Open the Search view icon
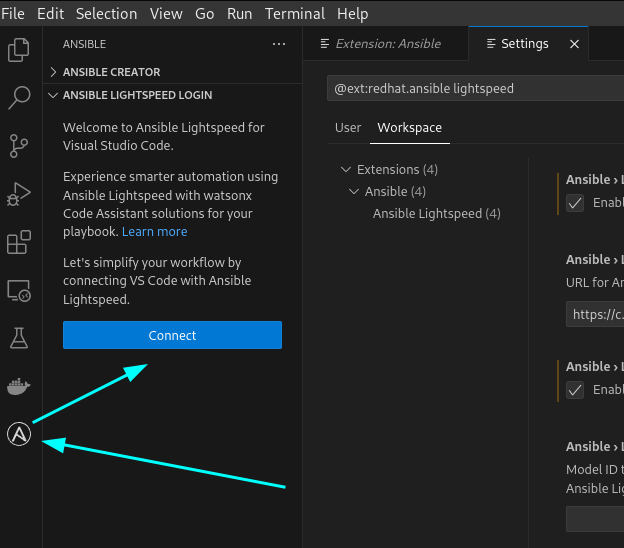Viewport: 624px width, 548px height. [x=19, y=98]
